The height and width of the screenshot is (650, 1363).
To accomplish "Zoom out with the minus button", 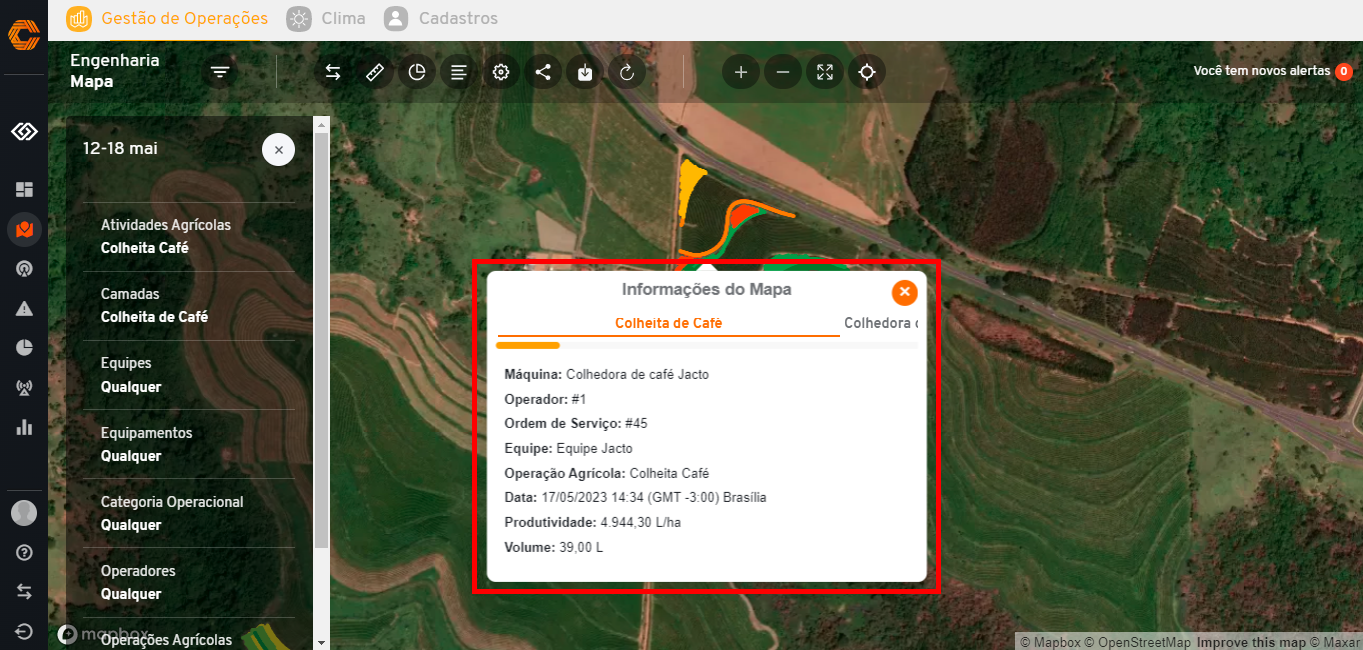I will click(783, 72).
